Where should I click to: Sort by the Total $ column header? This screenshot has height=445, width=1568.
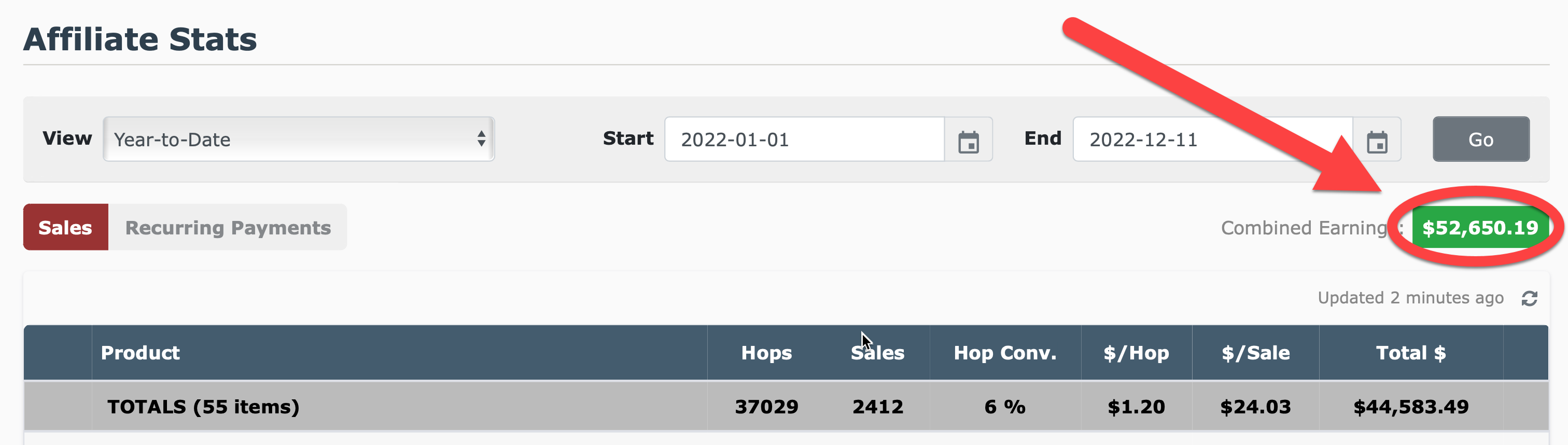tap(1411, 353)
